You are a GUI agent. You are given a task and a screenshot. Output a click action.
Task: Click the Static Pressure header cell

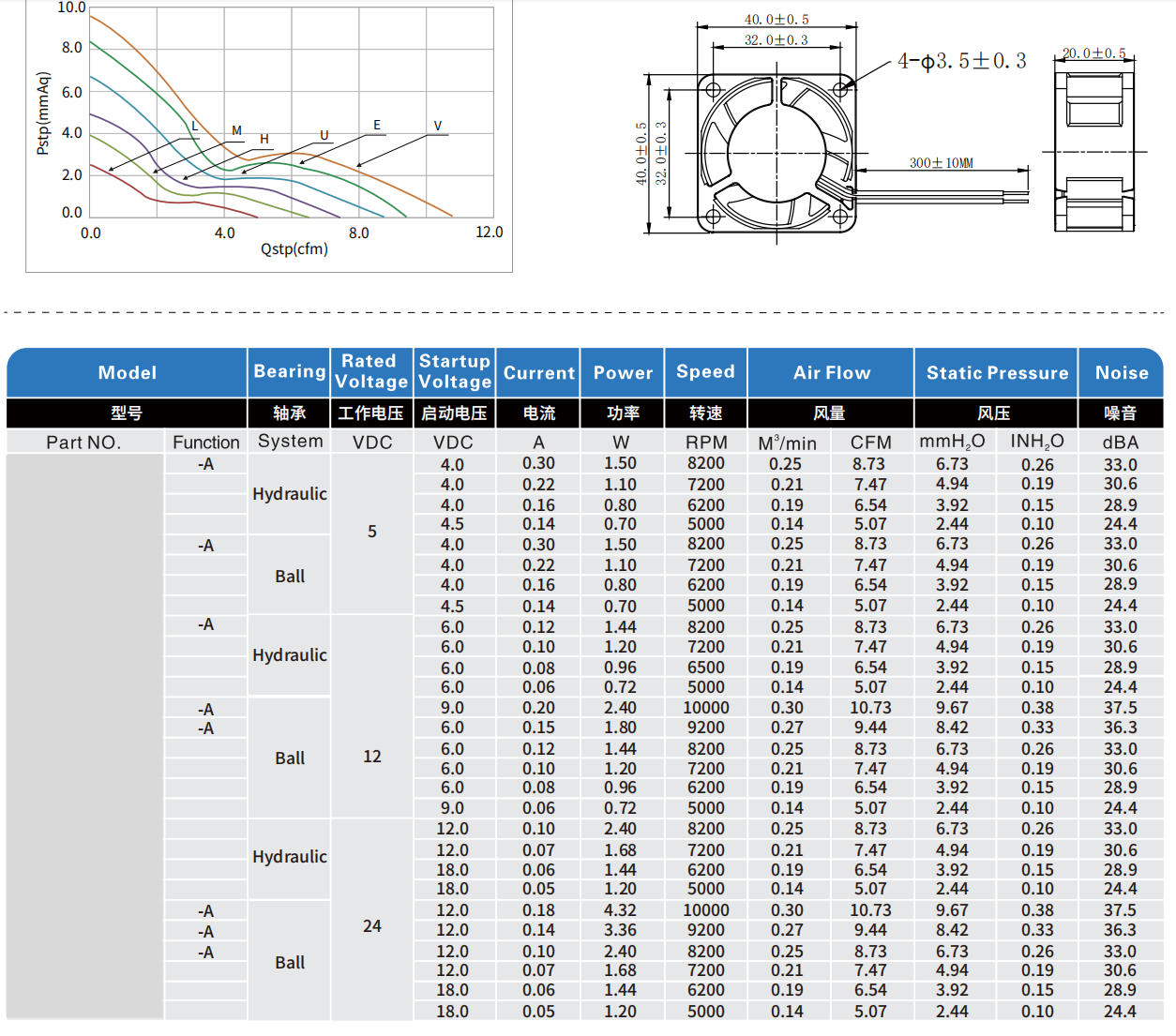[x=996, y=372]
